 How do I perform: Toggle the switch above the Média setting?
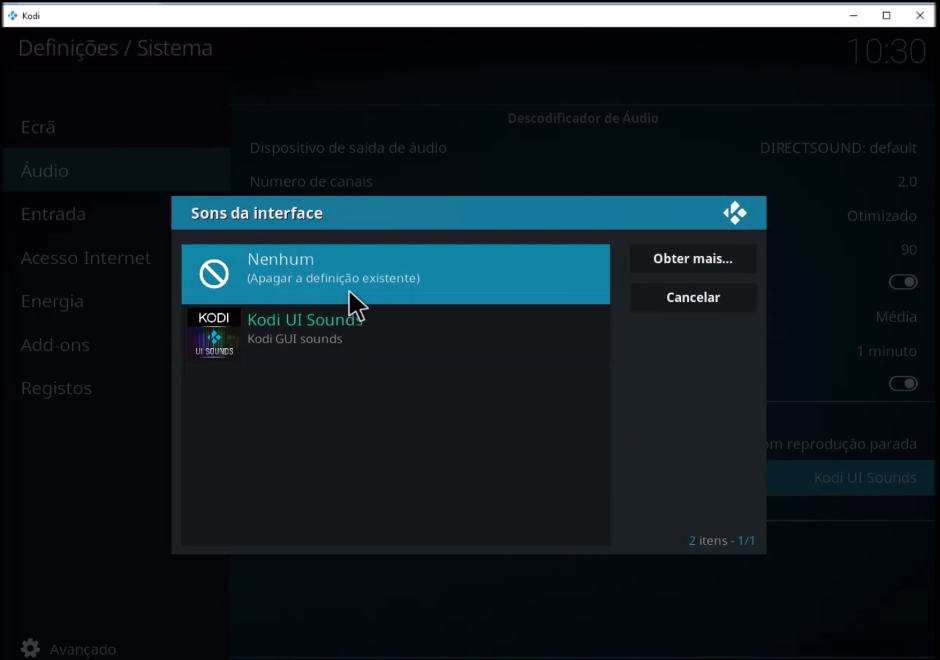click(x=902, y=281)
